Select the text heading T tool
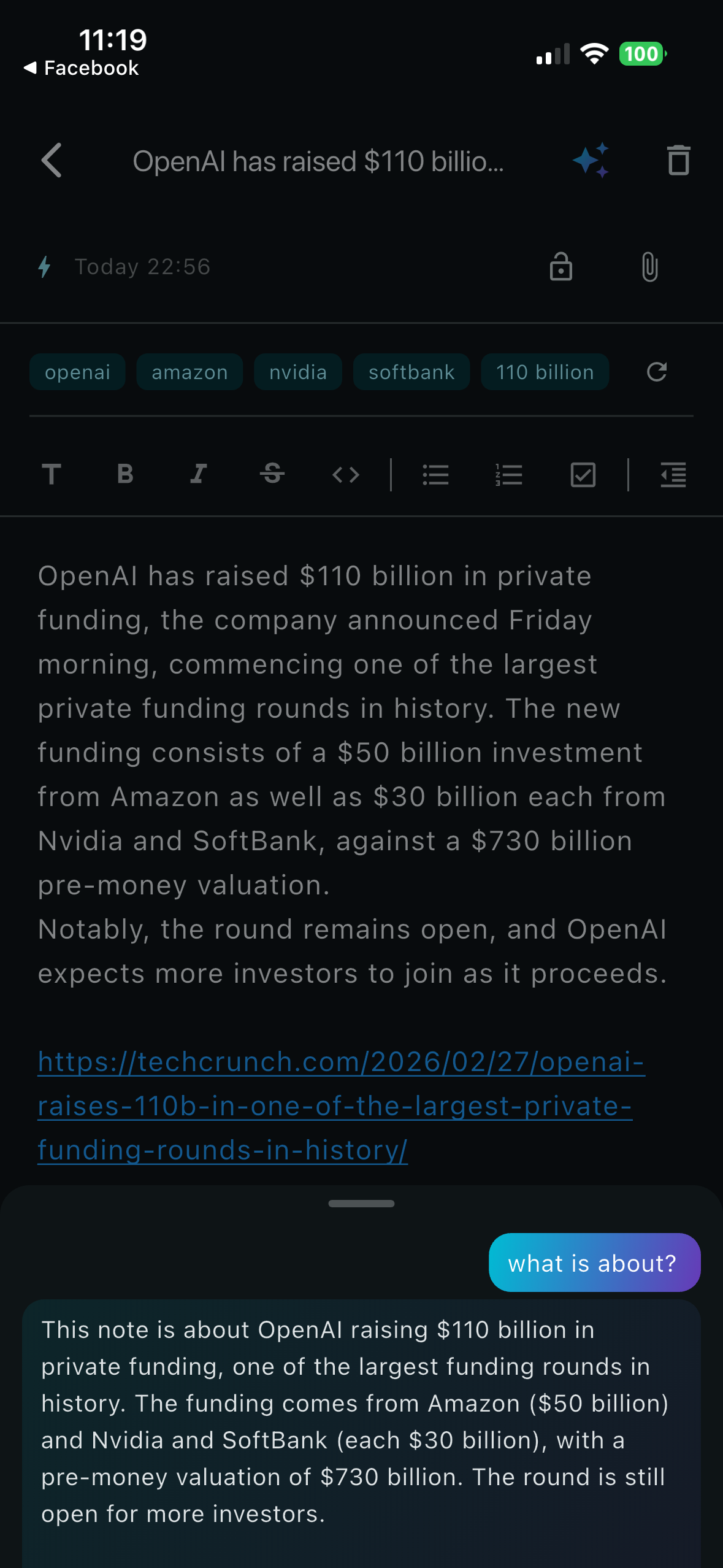The height and width of the screenshot is (1568, 723). coord(52,474)
